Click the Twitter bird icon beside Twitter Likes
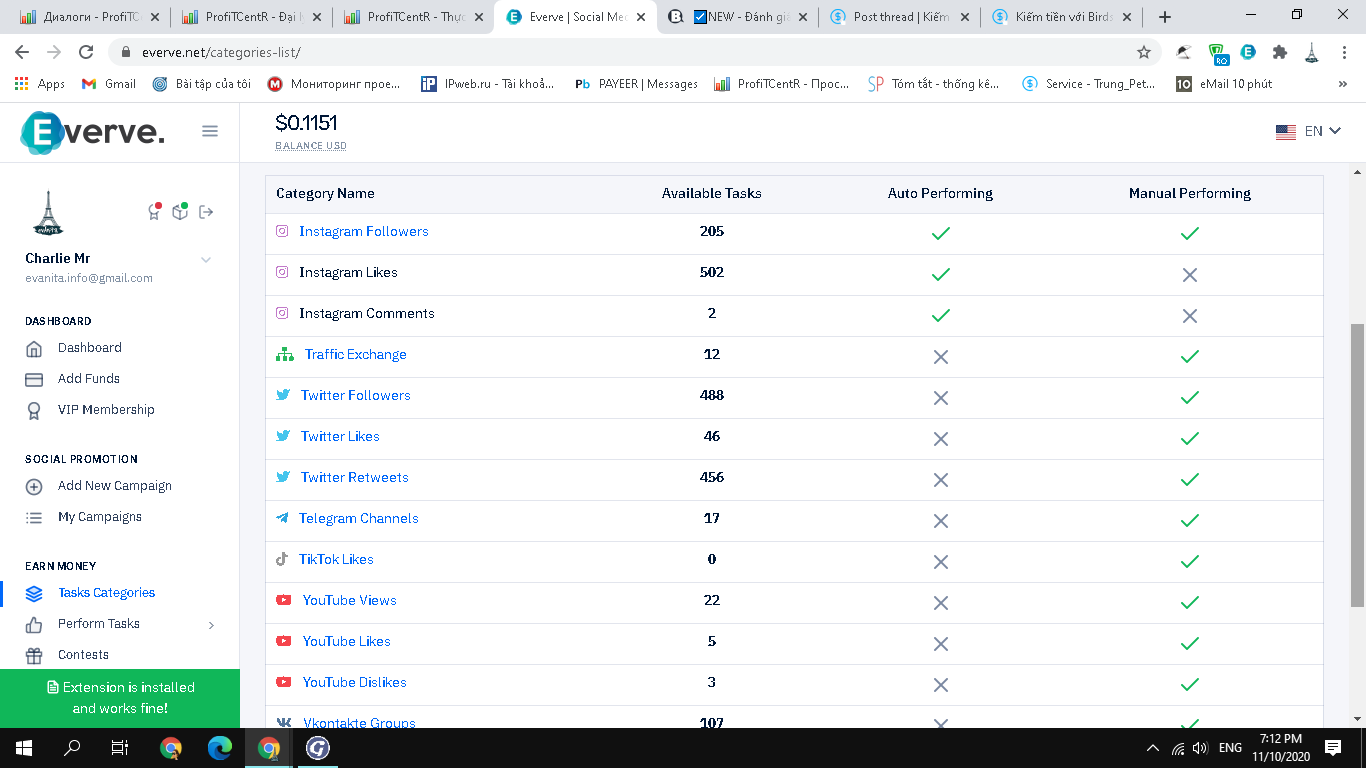The image size is (1366, 768). [283, 436]
